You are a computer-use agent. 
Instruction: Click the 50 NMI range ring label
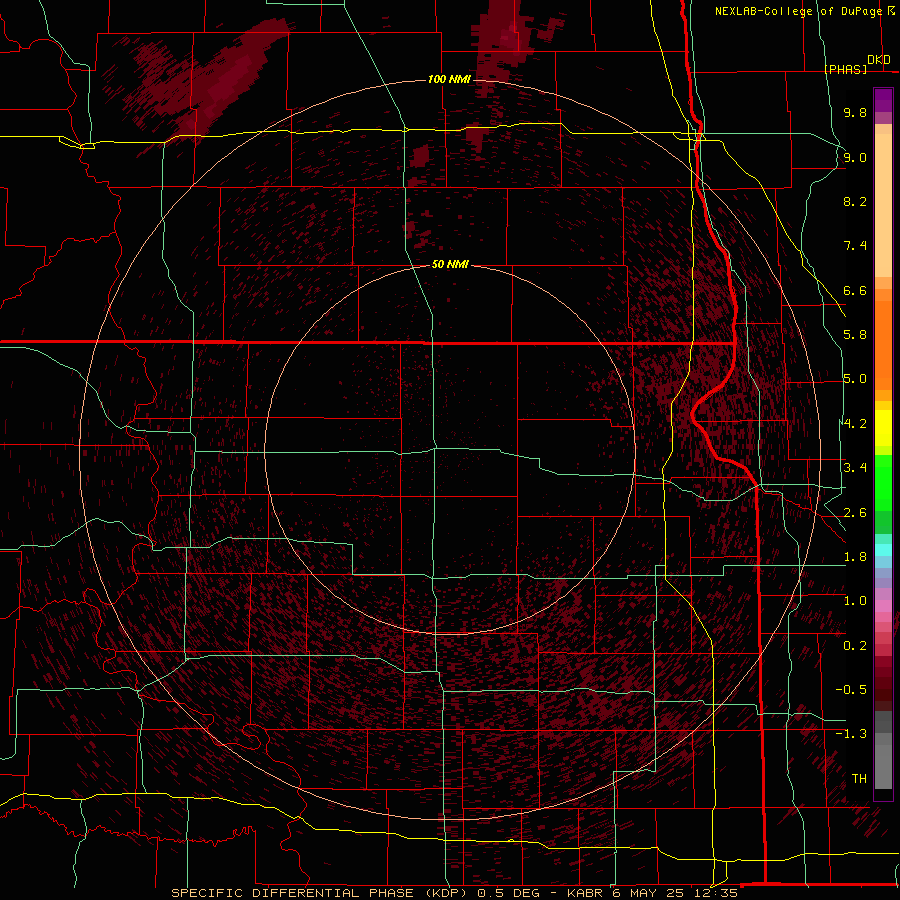pyautogui.click(x=450, y=265)
